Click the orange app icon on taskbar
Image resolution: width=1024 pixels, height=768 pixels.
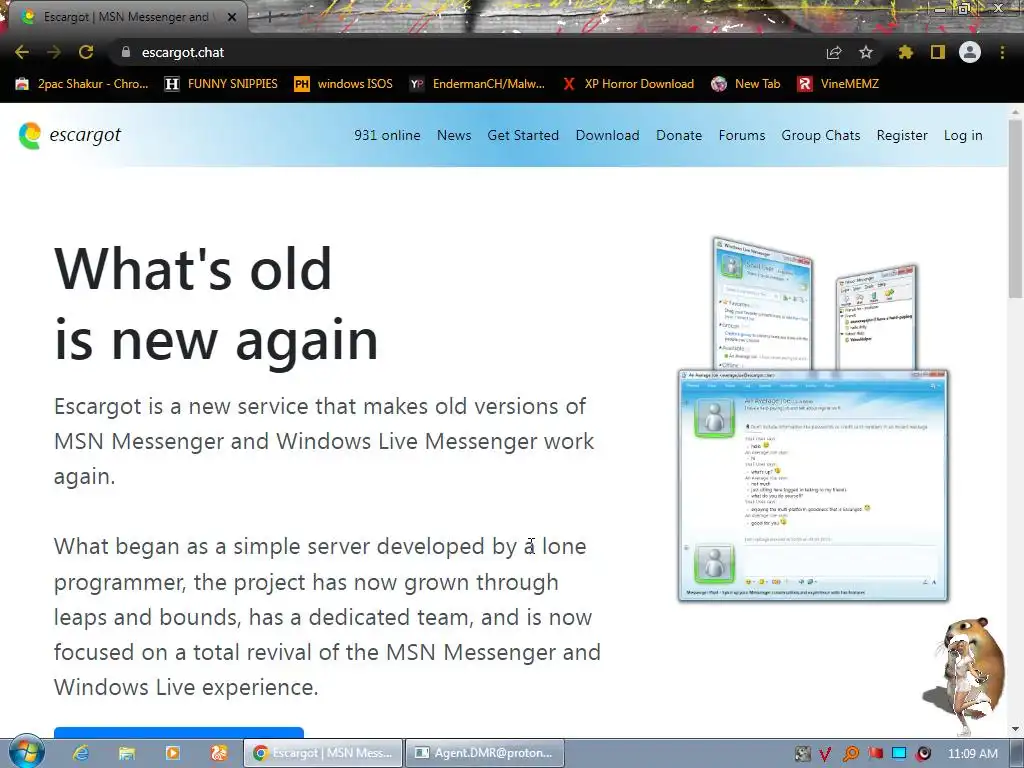click(x=219, y=753)
